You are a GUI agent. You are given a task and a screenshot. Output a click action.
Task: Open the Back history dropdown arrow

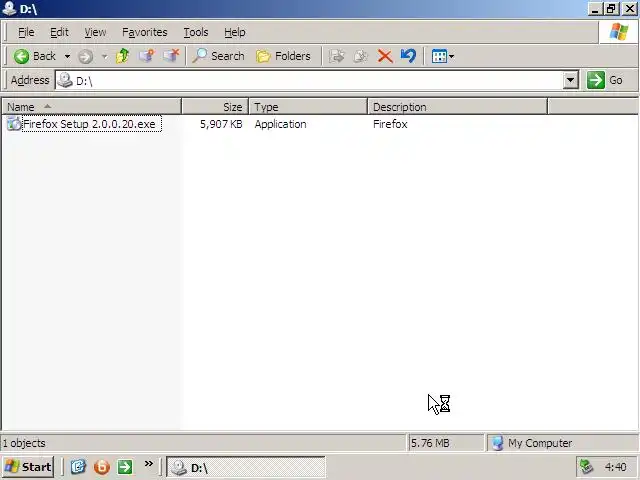pos(67,56)
